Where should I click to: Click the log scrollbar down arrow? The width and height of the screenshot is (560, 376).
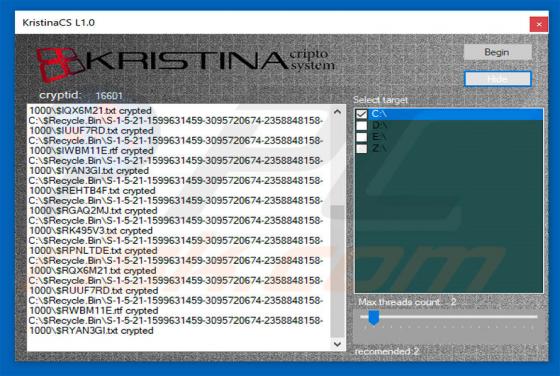tap(337, 344)
